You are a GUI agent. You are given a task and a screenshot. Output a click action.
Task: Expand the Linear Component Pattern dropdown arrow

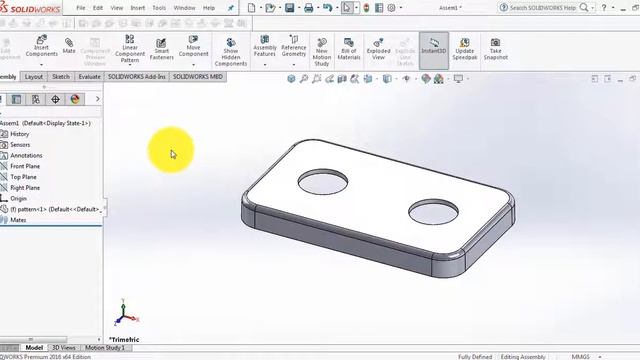pos(130,65)
